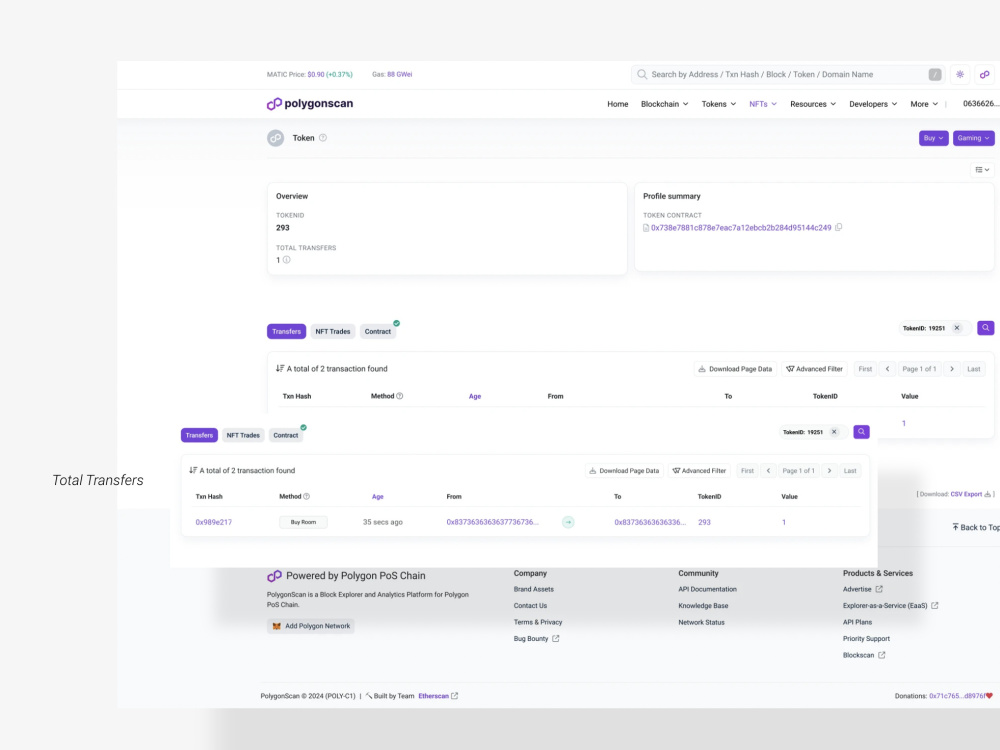Click the sort icon beside transaction total in overlay
The image size is (1000, 750).
coord(193,470)
